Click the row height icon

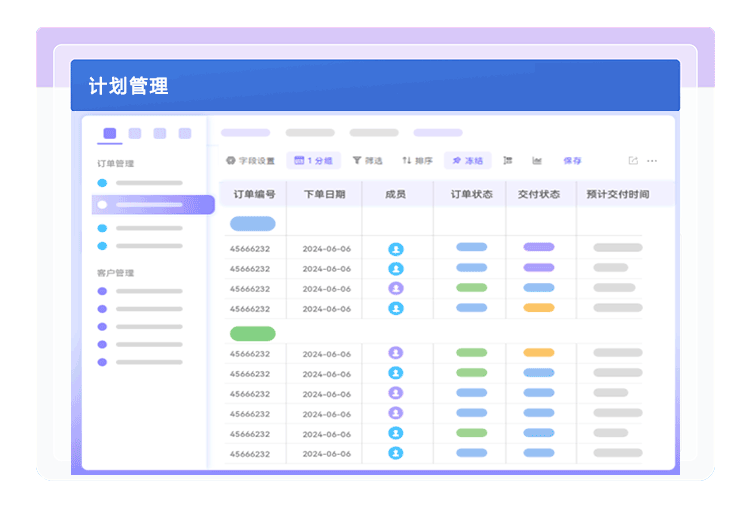[x=508, y=160]
